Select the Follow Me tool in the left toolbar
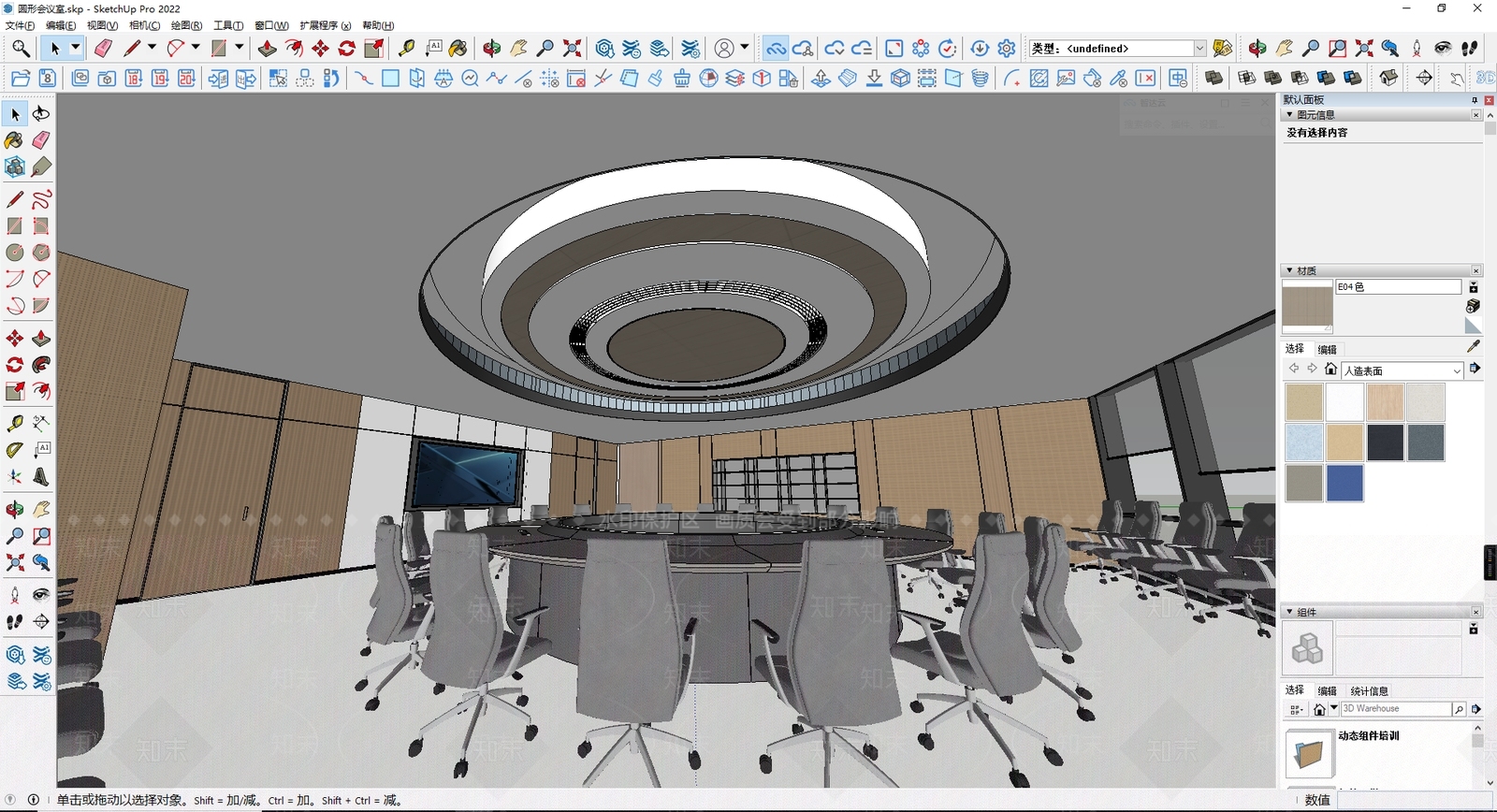Screen dimensions: 1497x812 (x=41, y=365)
